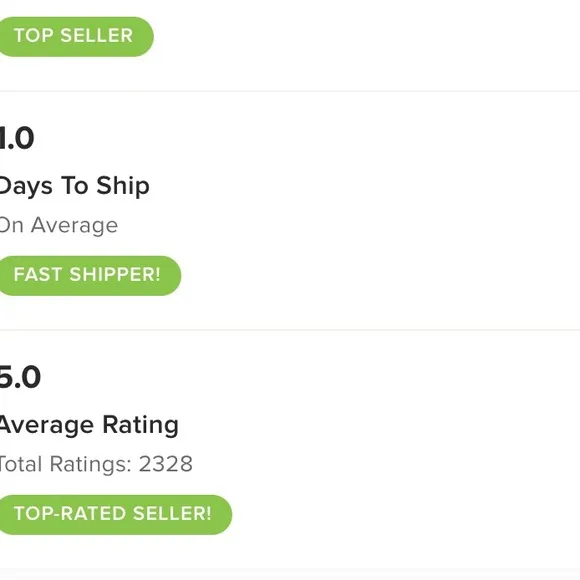
Task: Click the green TOP SELLER badge
Action: point(76,36)
